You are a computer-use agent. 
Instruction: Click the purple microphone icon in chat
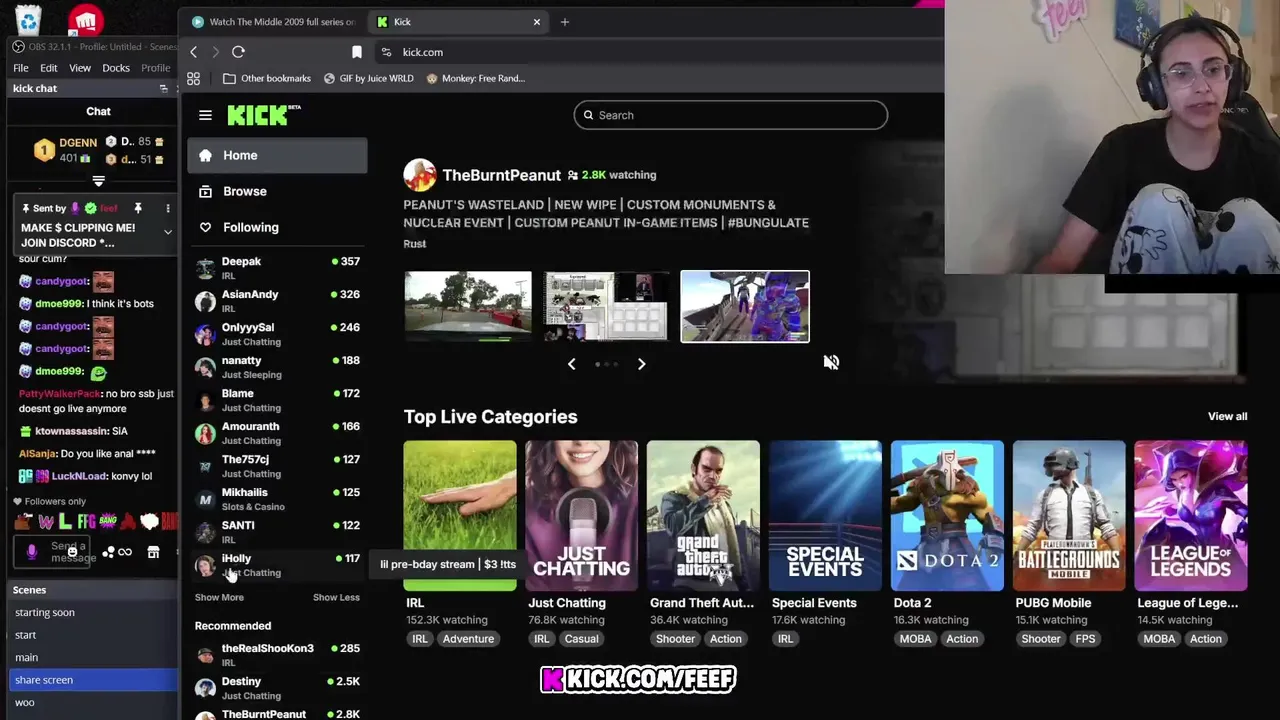pyautogui.click(x=32, y=551)
